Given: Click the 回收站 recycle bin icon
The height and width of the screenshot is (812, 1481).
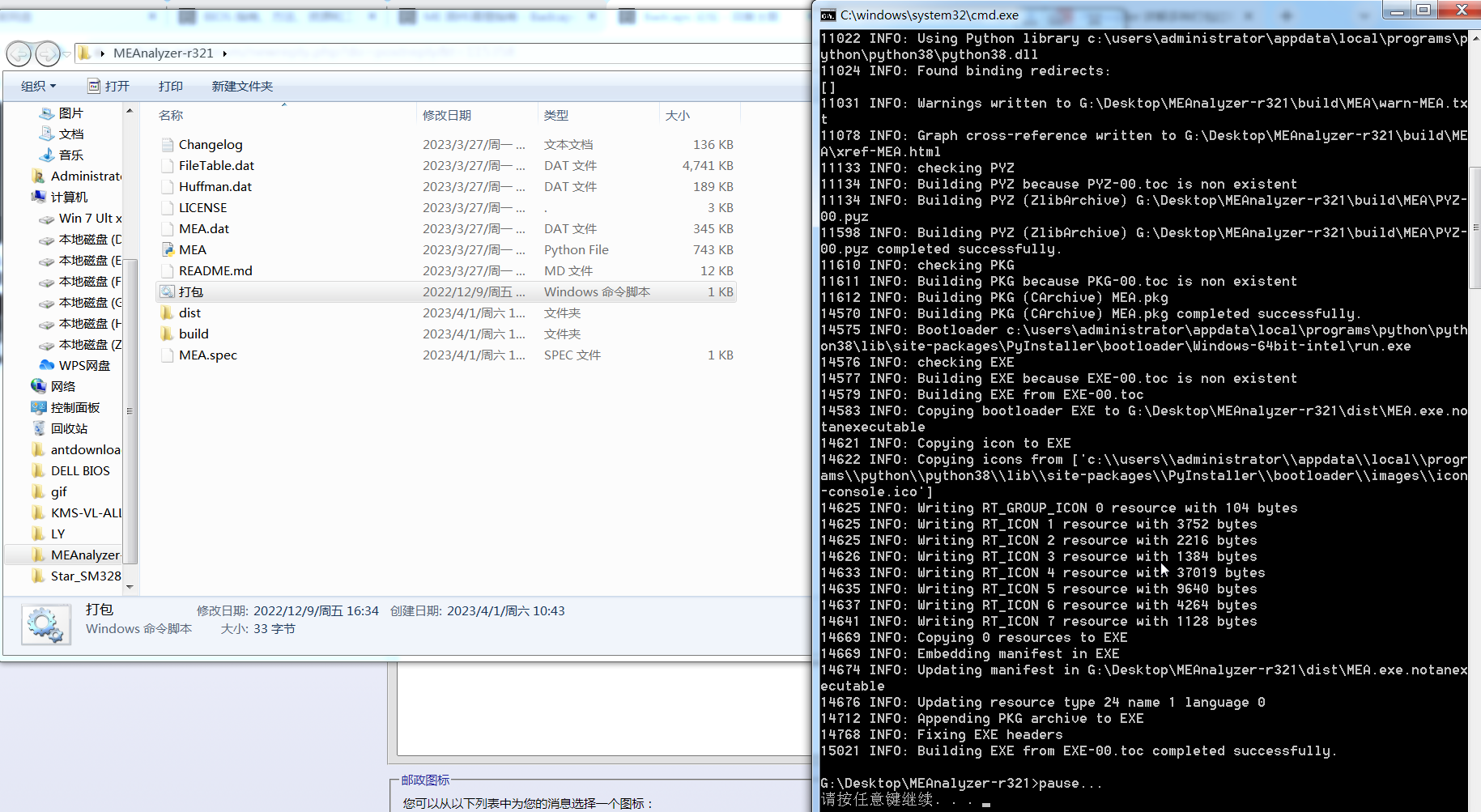Looking at the screenshot, I should (39, 428).
